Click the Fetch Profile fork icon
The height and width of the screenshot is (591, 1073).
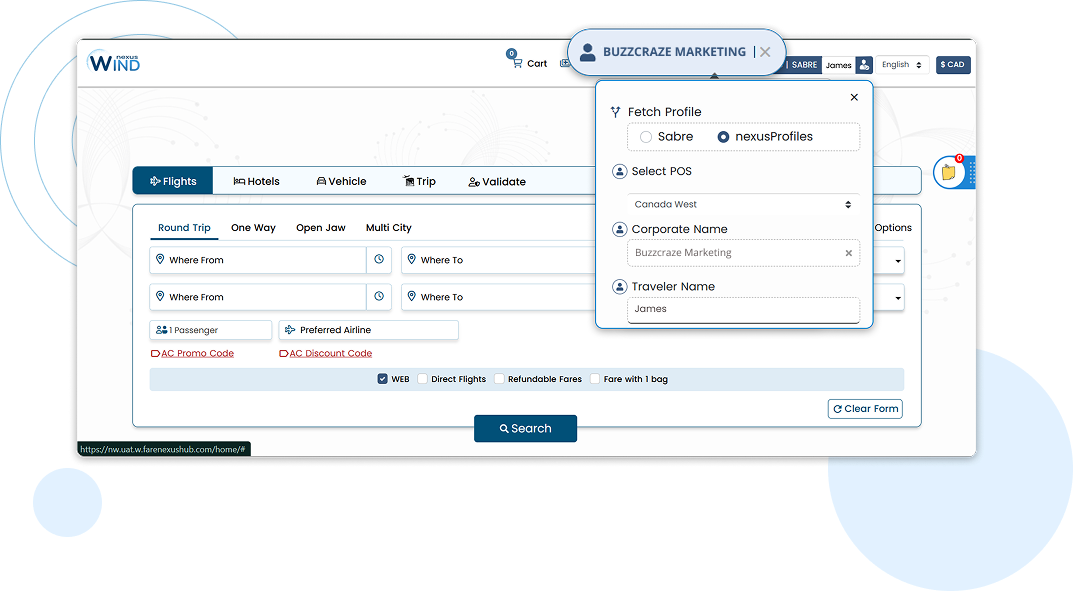point(615,112)
